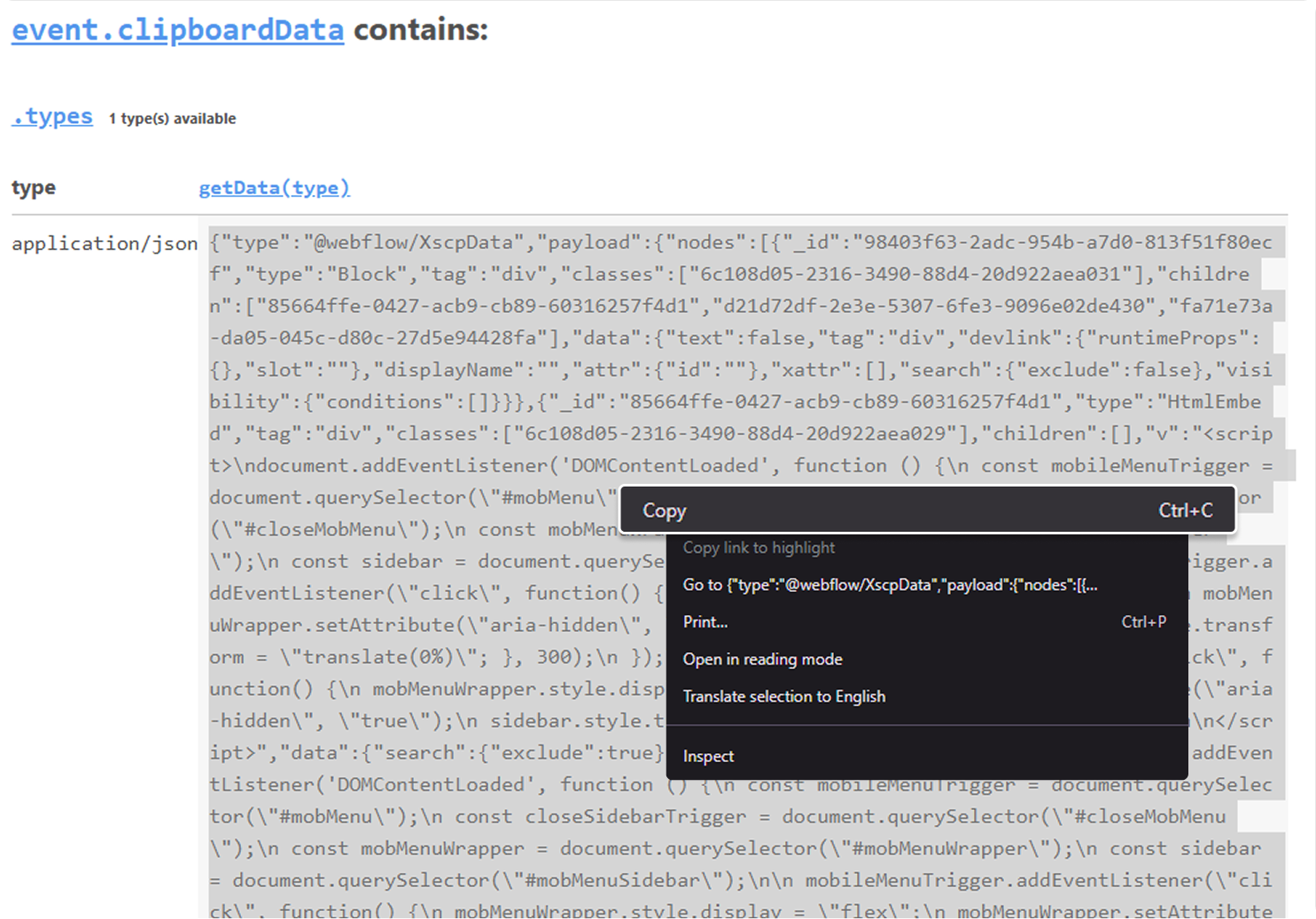Click the line beginning tLister('DOMContentLoaded'

pyautogui.click(x=741, y=785)
